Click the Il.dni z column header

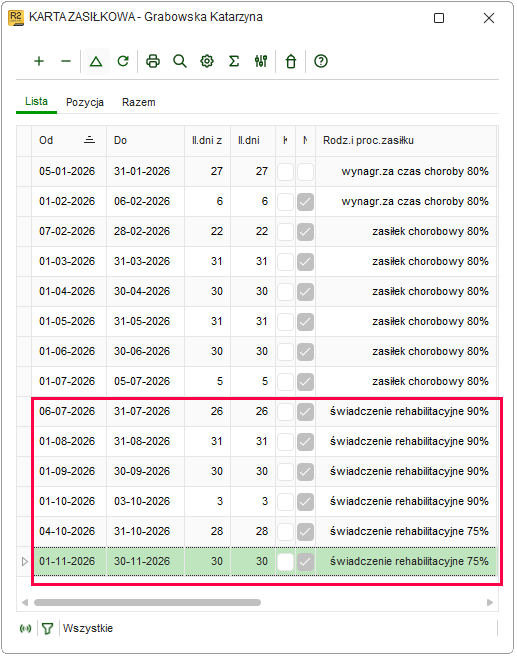[207, 141]
